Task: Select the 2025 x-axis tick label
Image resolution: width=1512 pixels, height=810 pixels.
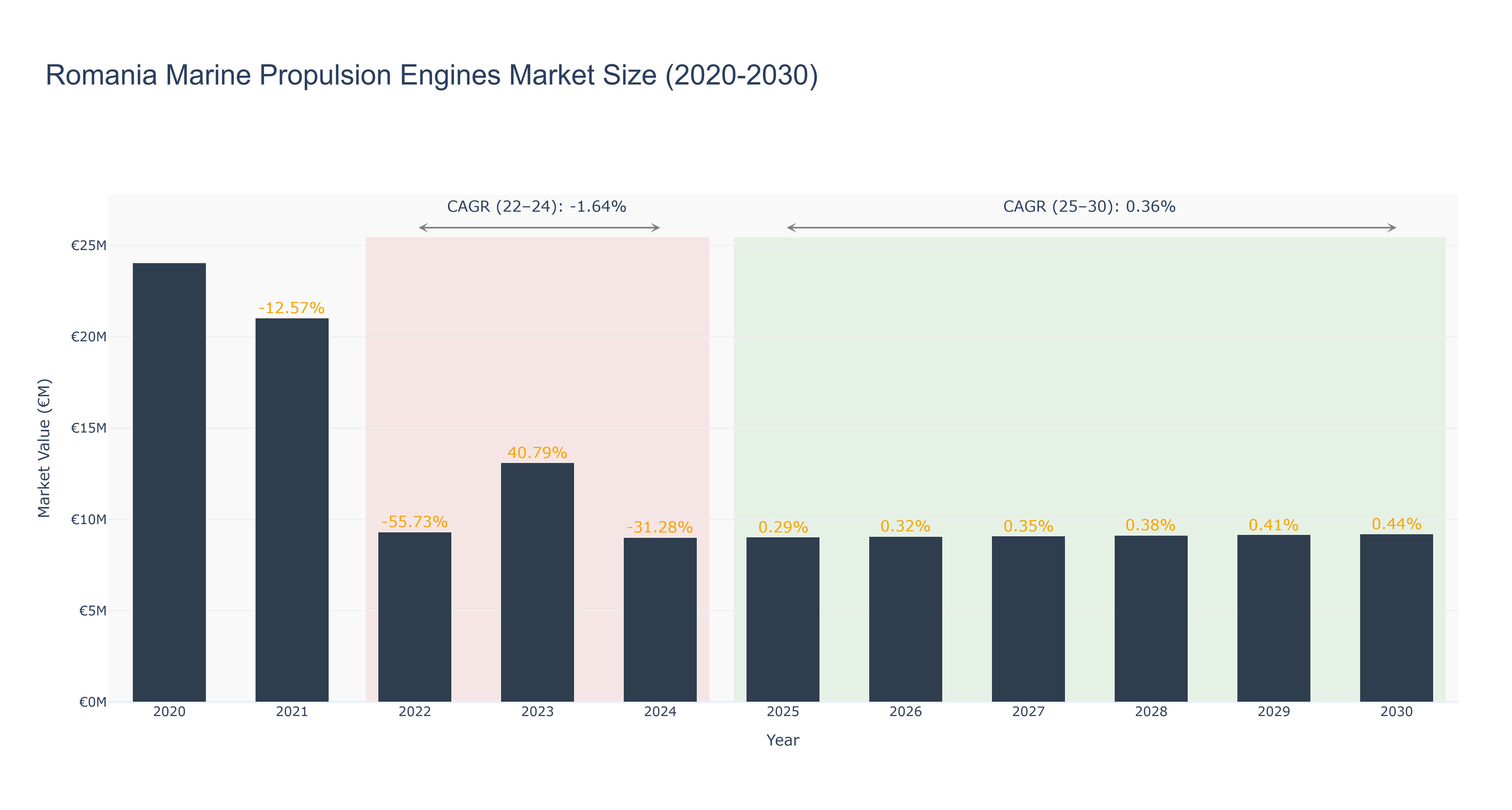Action: (782, 711)
